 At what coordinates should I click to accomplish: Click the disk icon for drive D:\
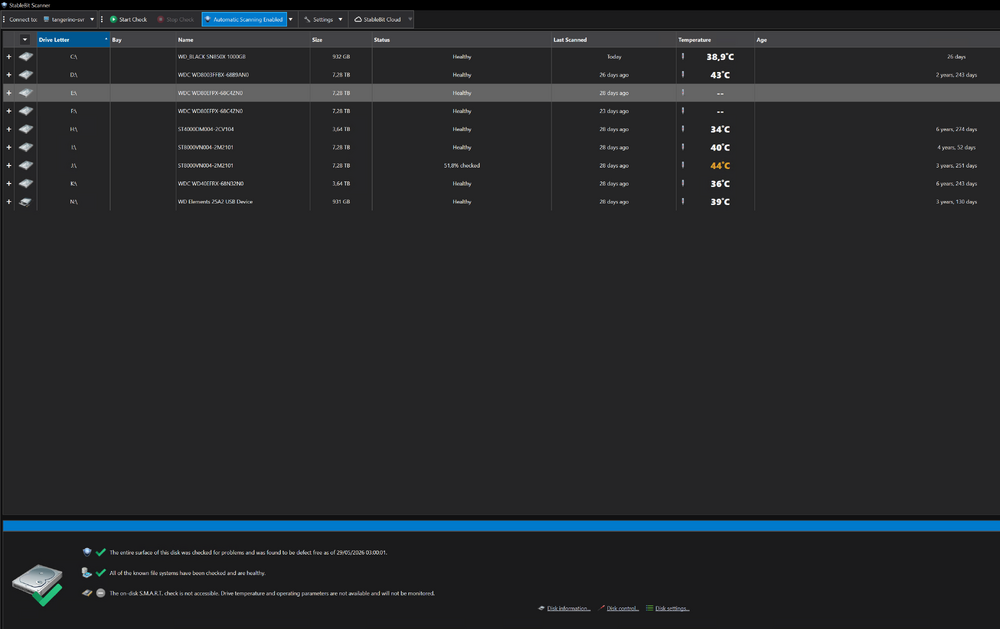[x=26, y=75]
